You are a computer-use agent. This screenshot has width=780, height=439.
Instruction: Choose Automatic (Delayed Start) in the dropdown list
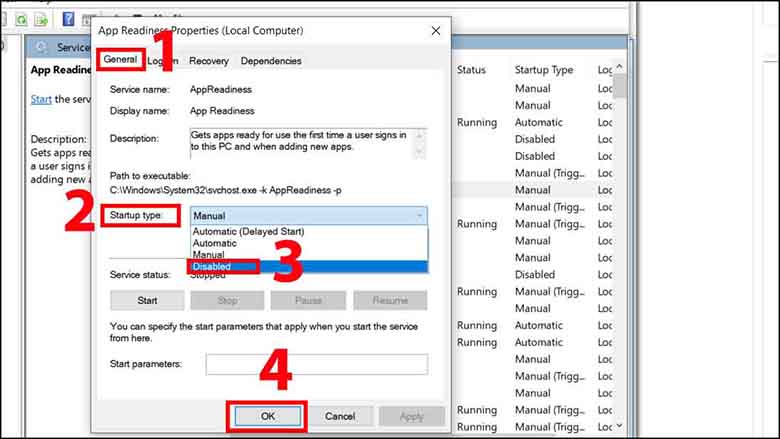249,231
